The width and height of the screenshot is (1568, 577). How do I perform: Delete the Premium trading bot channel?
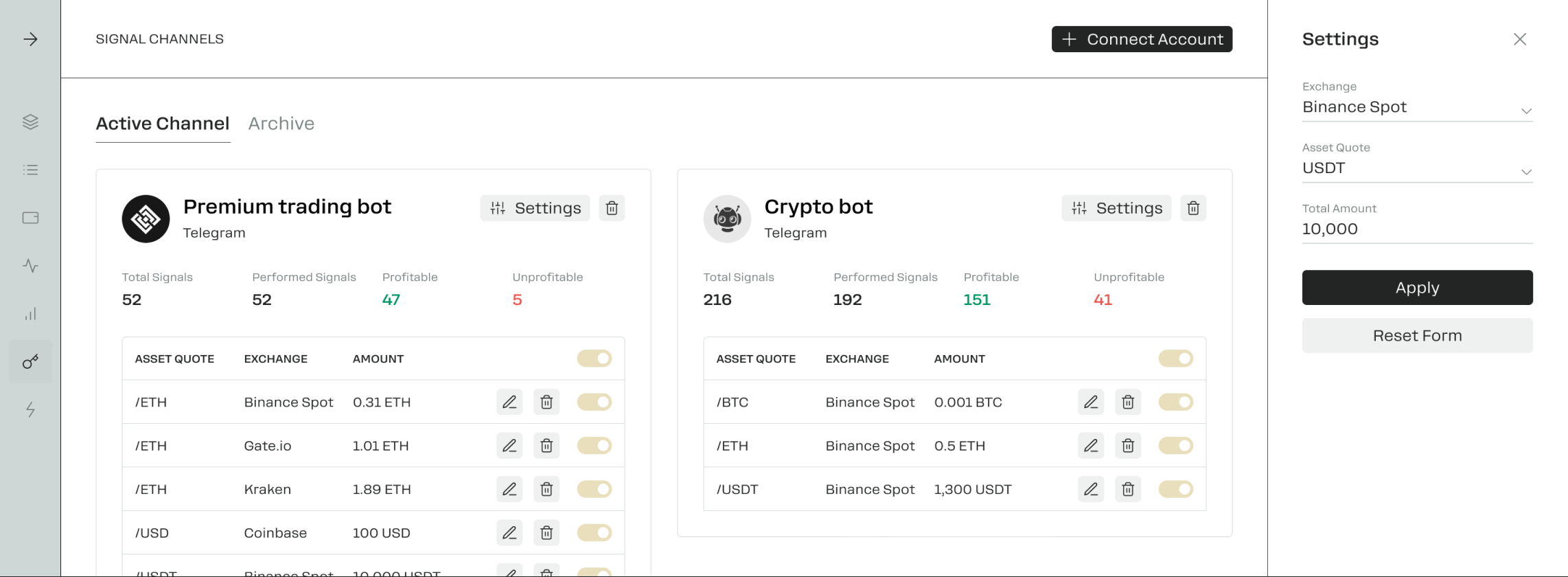pyautogui.click(x=612, y=208)
